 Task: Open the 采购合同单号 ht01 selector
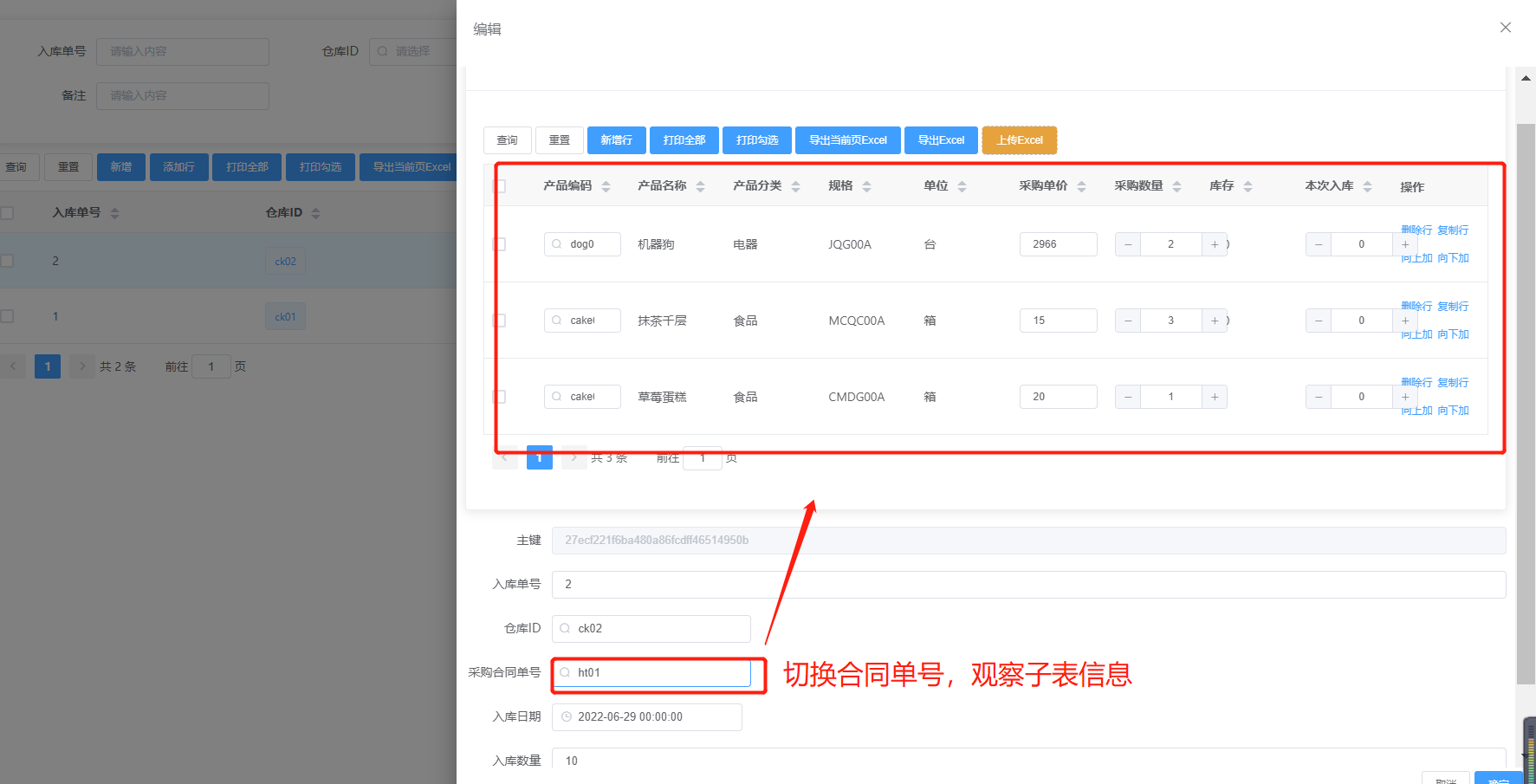pos(651,672)
